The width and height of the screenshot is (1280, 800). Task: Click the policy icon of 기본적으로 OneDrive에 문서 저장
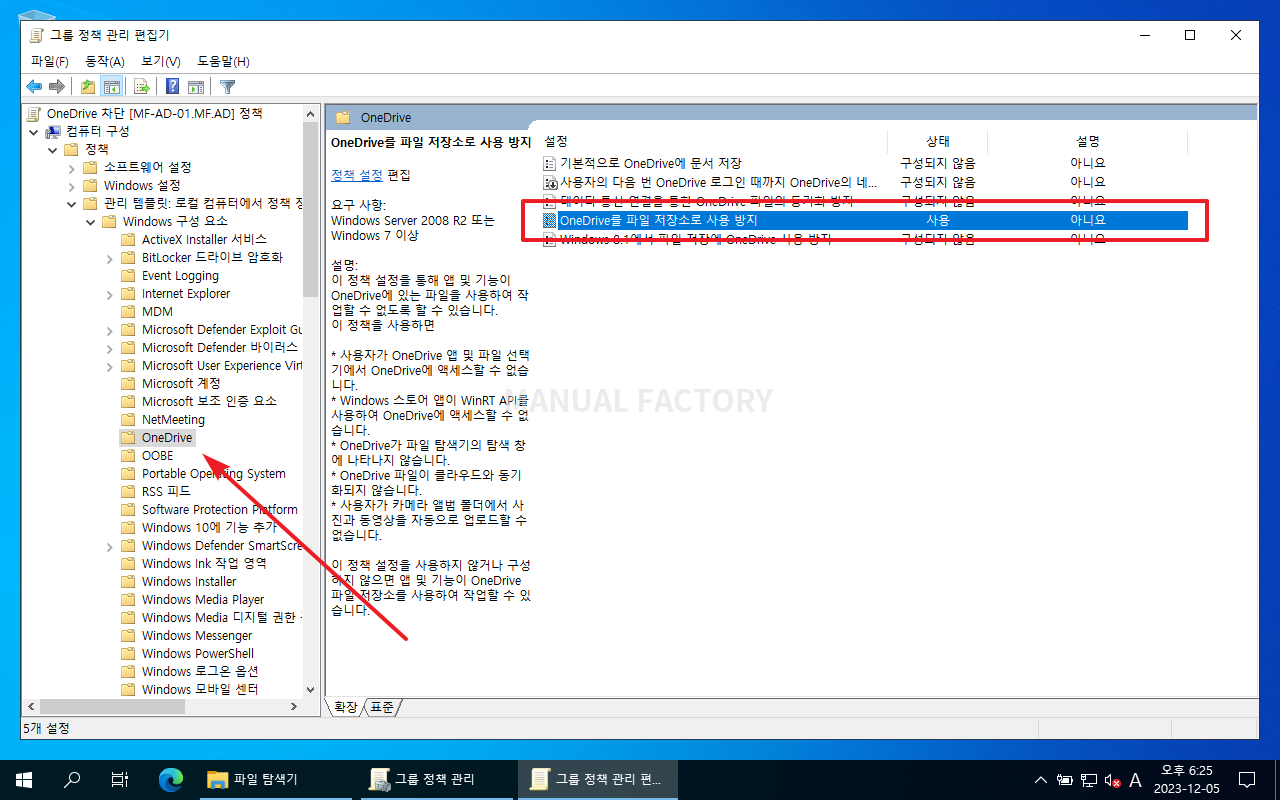tap(549, 163)
